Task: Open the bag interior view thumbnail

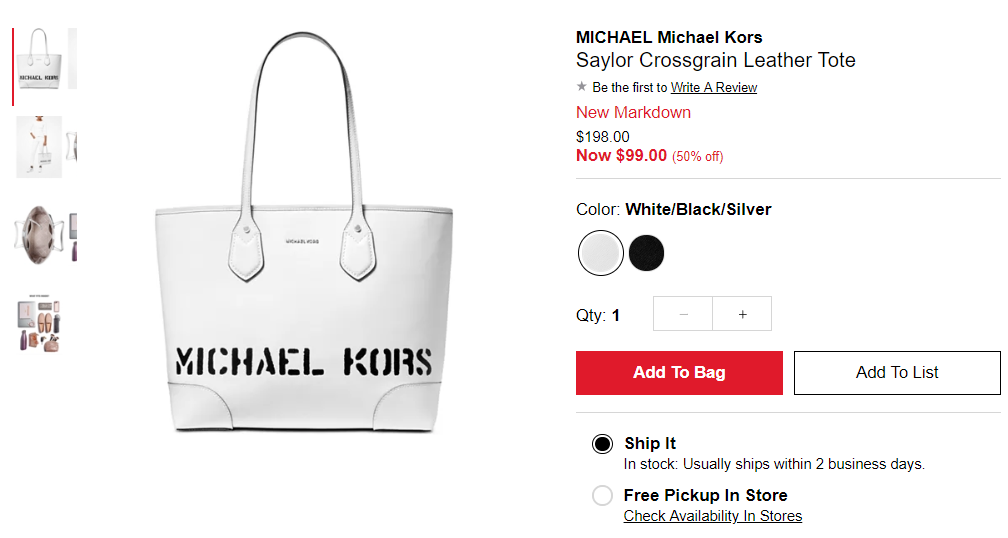Action: pyautogui.click(x=39, y=235)
